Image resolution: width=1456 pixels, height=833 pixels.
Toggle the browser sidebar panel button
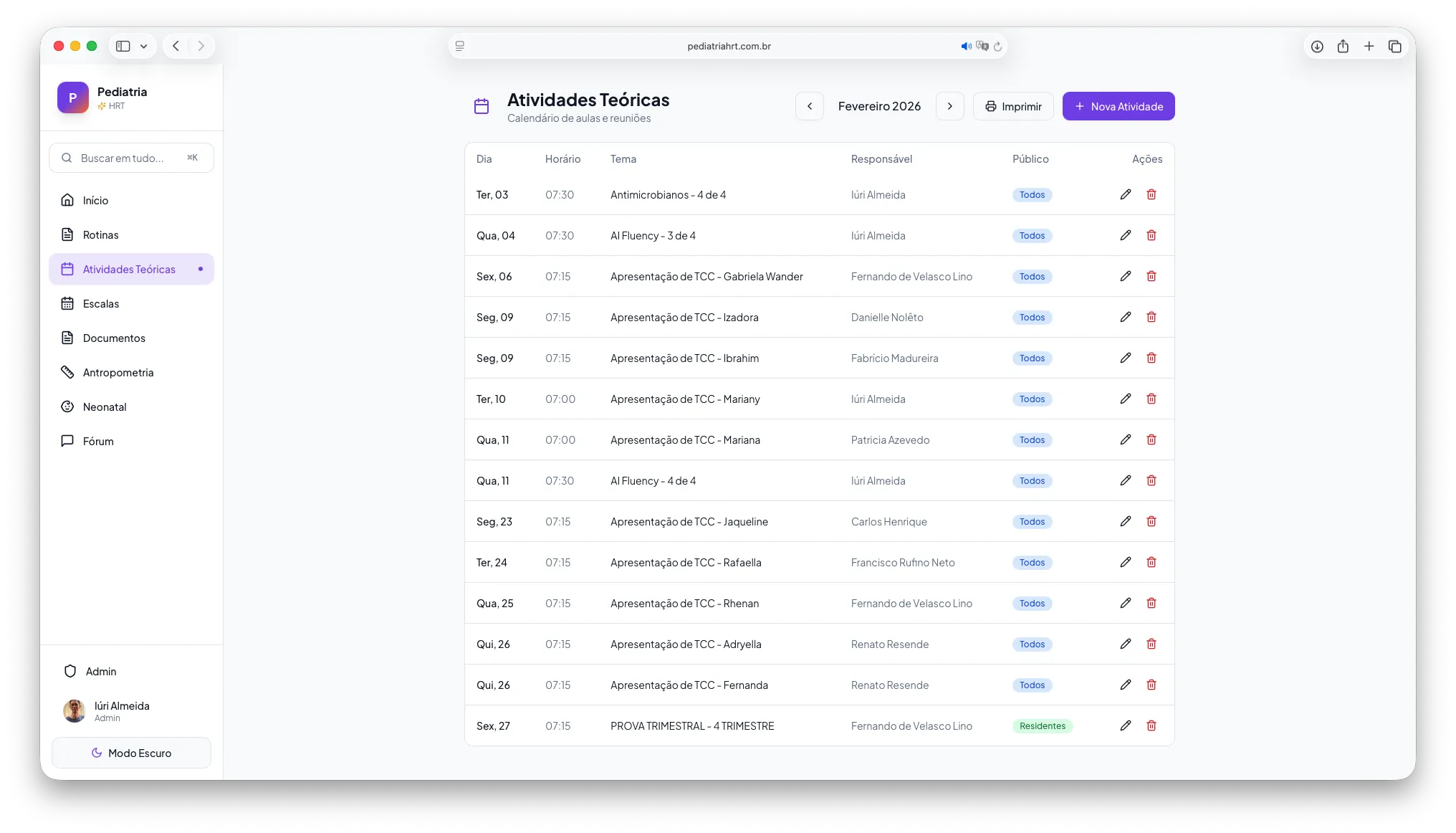pos(123,46)
